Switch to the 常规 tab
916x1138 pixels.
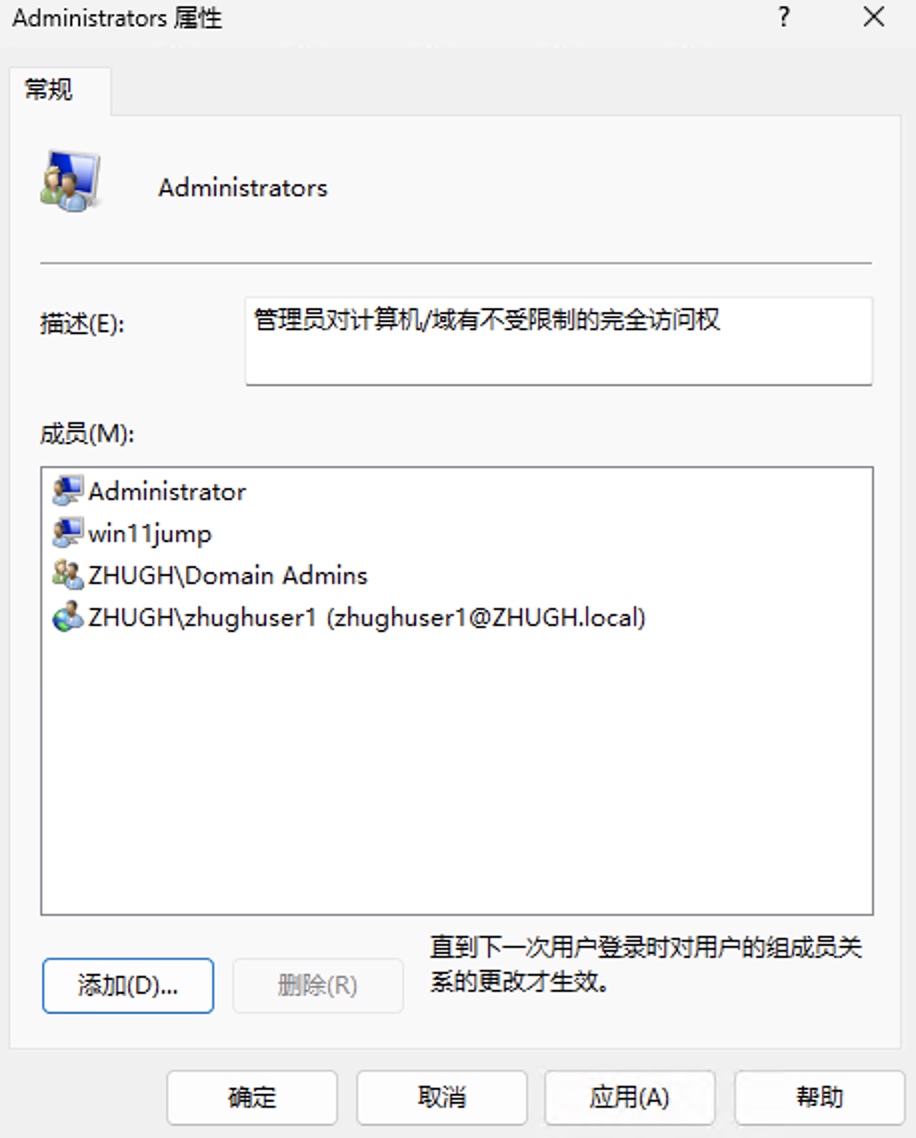[x=49, y=90]
